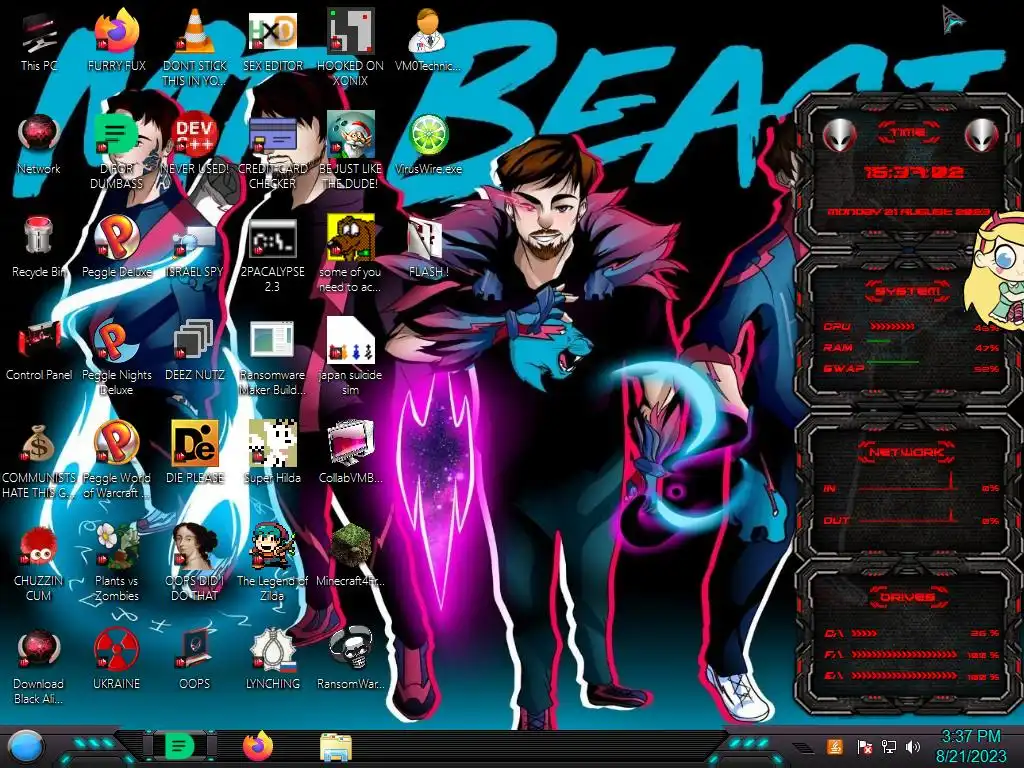This screenshot has width=1024, height=768.
Task: Open the green D FOR DUMBASS icon
Action: coord(116,150)
